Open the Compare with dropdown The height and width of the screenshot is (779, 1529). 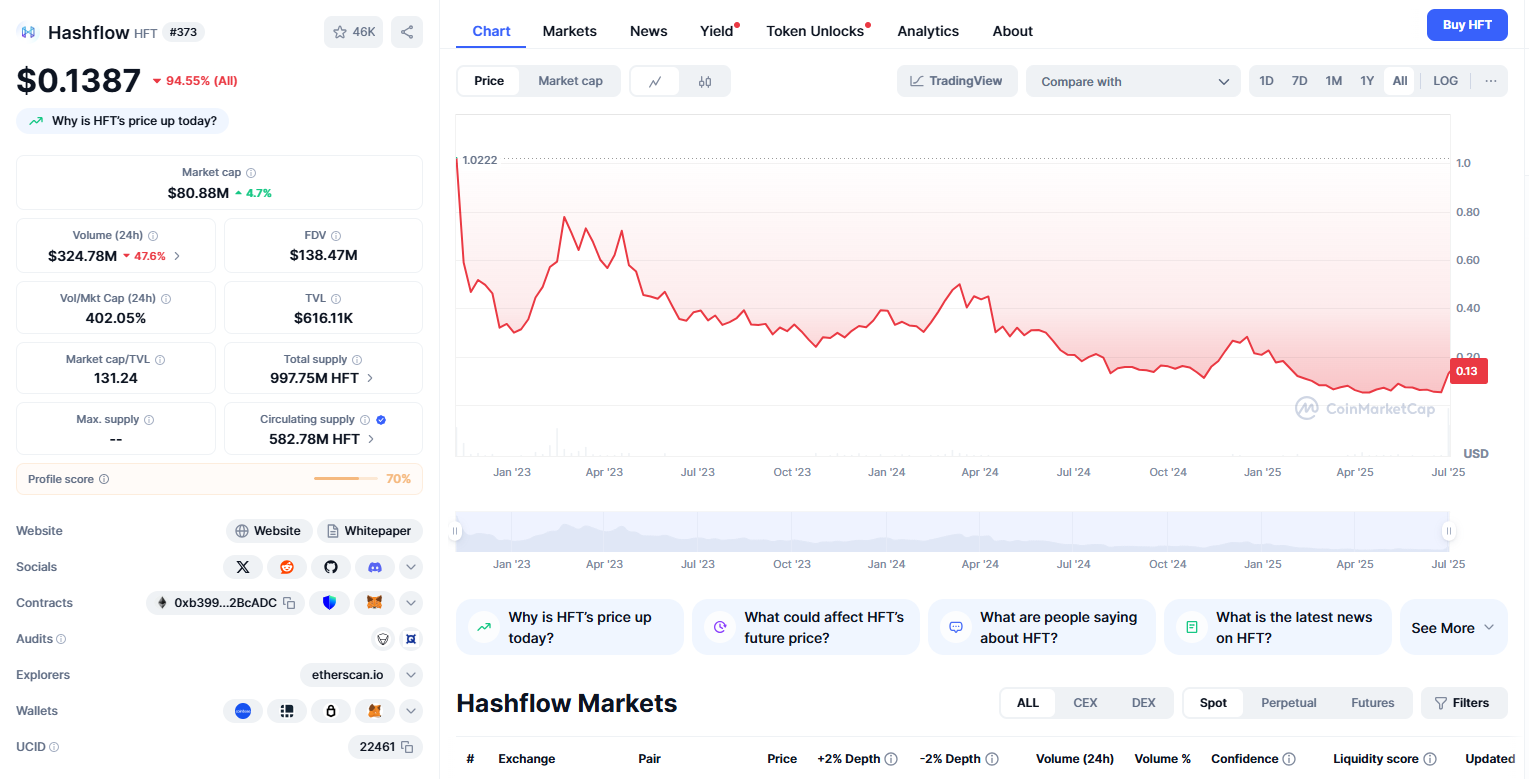point(1133,81)
